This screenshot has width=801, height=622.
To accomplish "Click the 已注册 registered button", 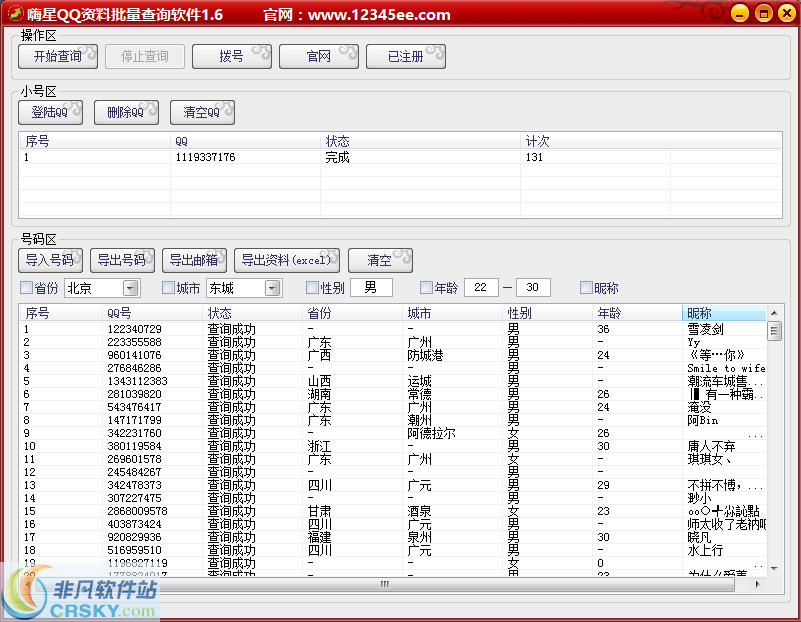I will coord(406,57).
